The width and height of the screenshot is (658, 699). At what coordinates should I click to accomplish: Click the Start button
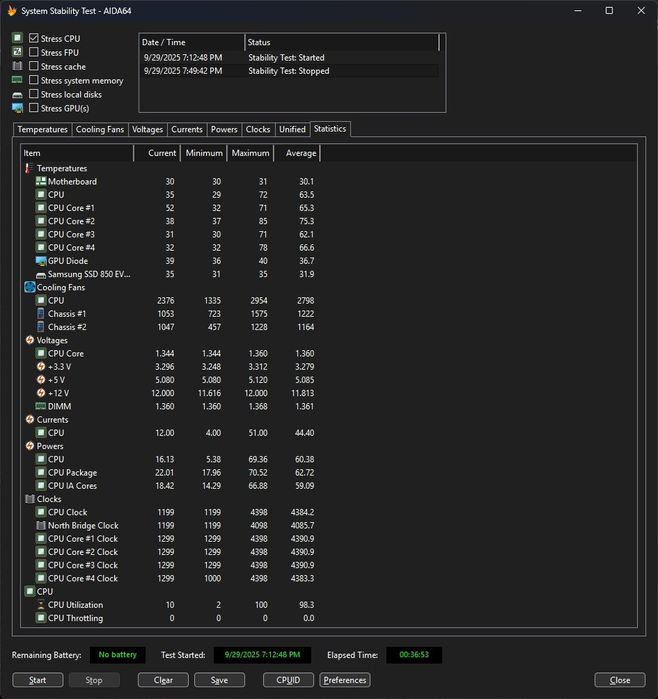(x=38, y=680)
